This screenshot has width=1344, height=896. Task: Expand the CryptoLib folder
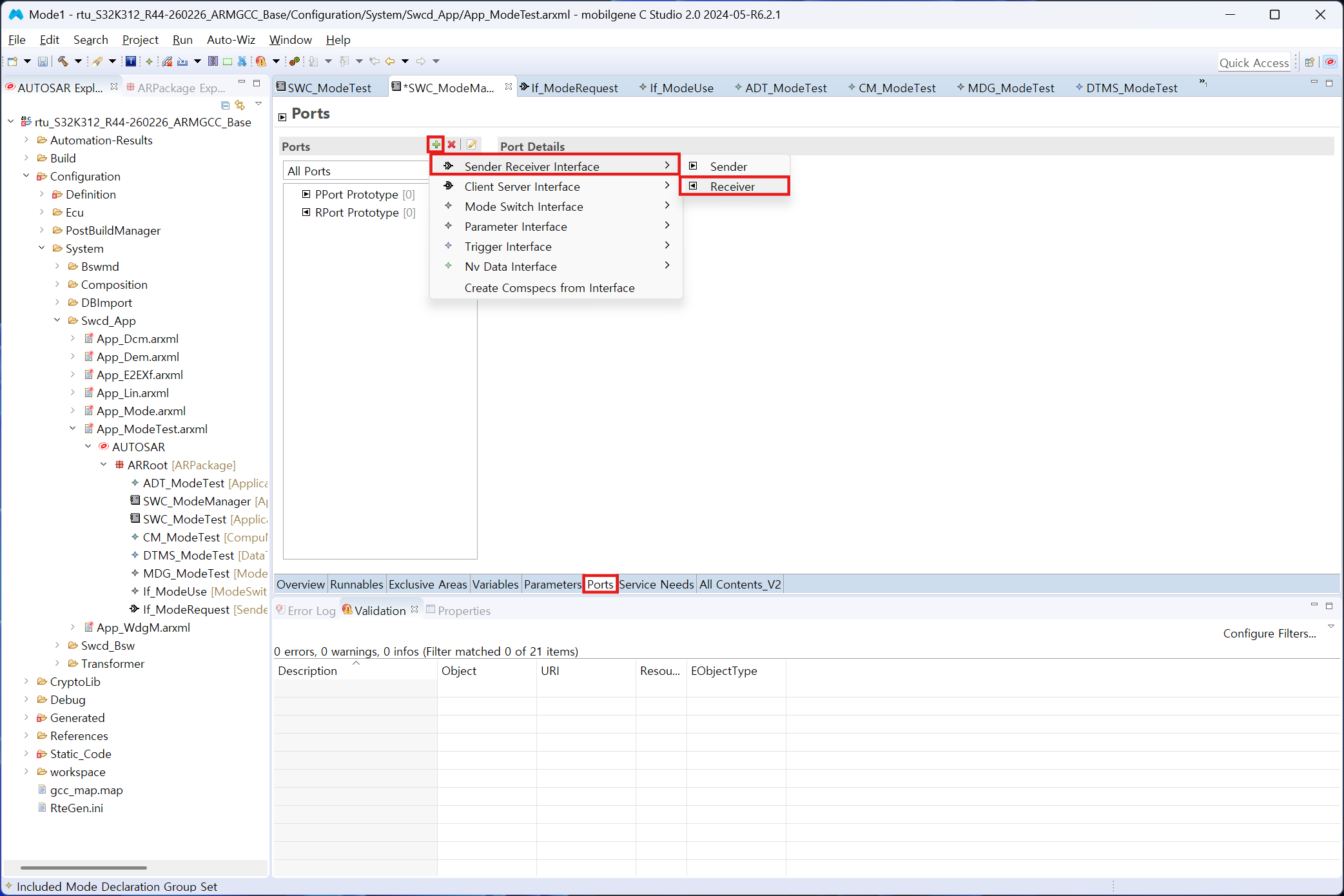[x=26, y=681]
